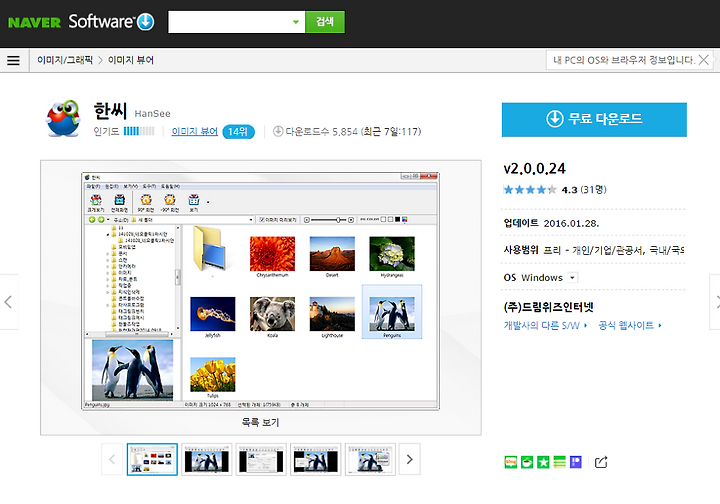Select black background swatch in HanSee preview

pos(398,219)
